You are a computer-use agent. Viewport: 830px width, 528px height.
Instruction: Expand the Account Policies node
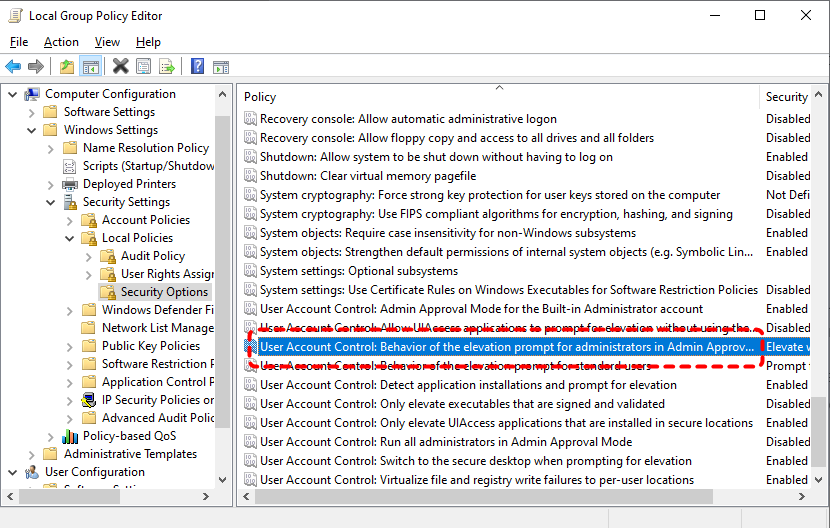coord(69,220)
